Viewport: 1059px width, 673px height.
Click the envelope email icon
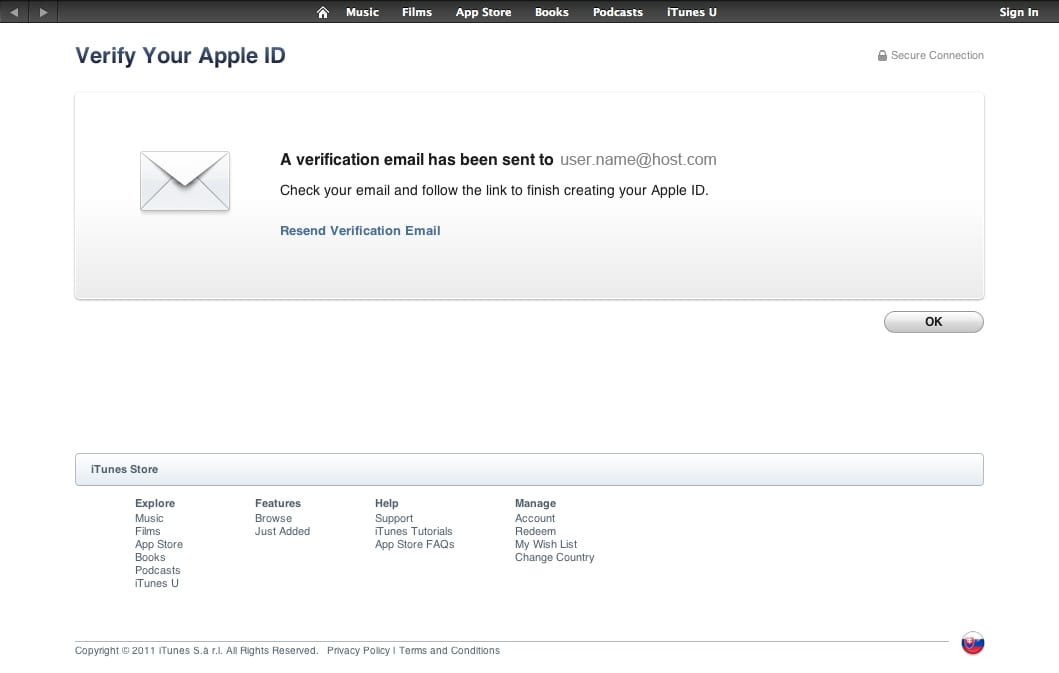pos(185,181)
